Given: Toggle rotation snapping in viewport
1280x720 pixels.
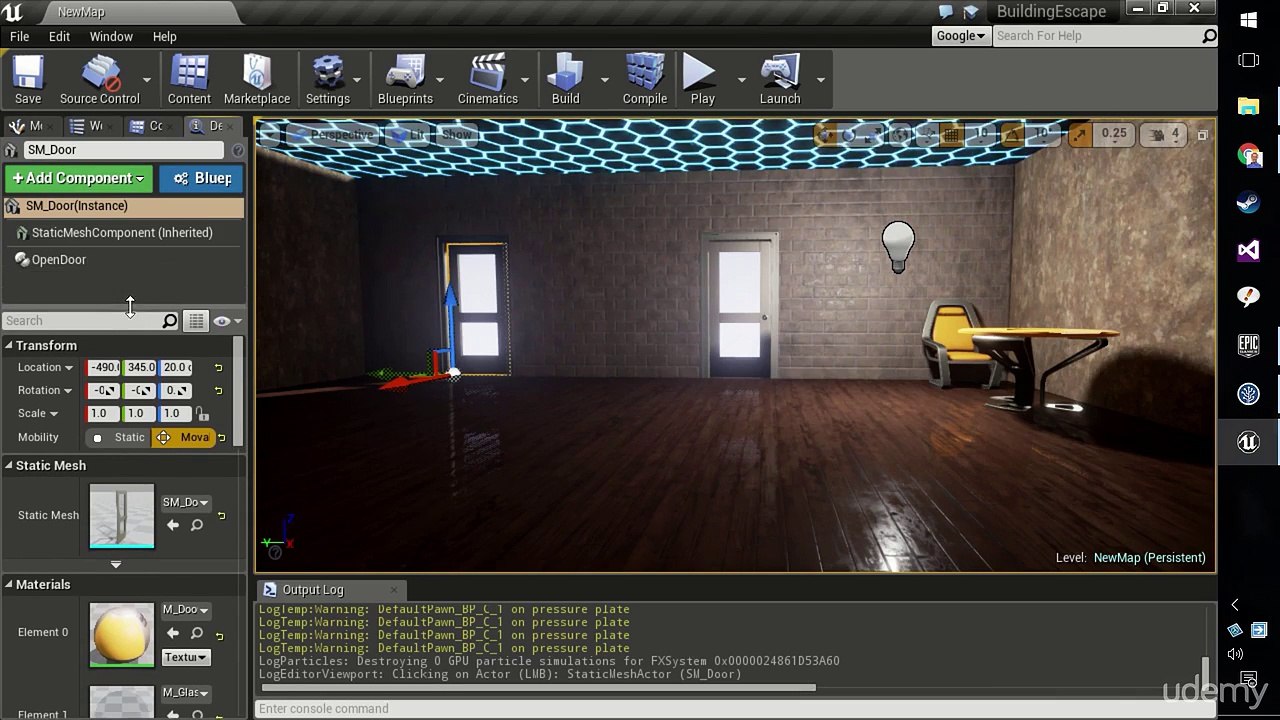Looking at the screenshot, I should (1014, 134).
